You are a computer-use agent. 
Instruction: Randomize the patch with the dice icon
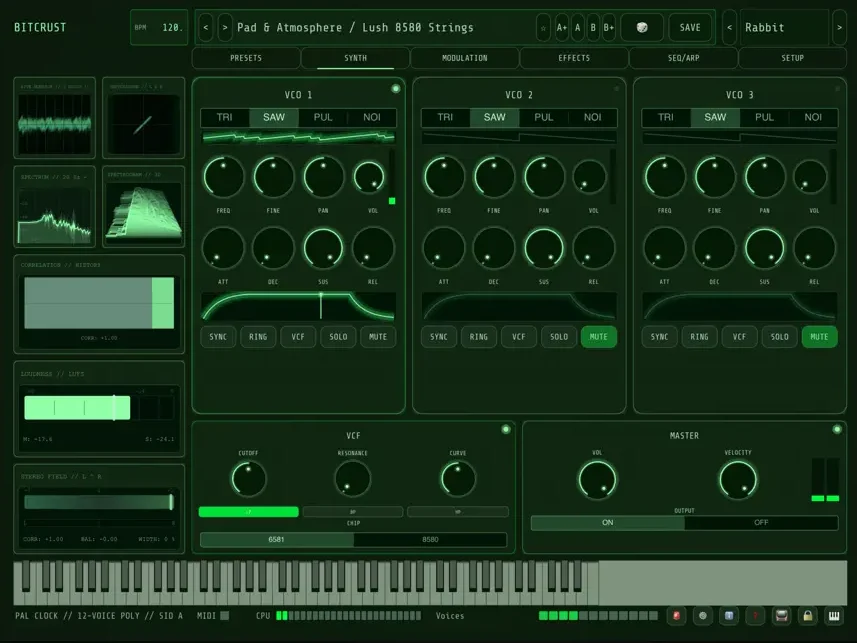(642, 27)
